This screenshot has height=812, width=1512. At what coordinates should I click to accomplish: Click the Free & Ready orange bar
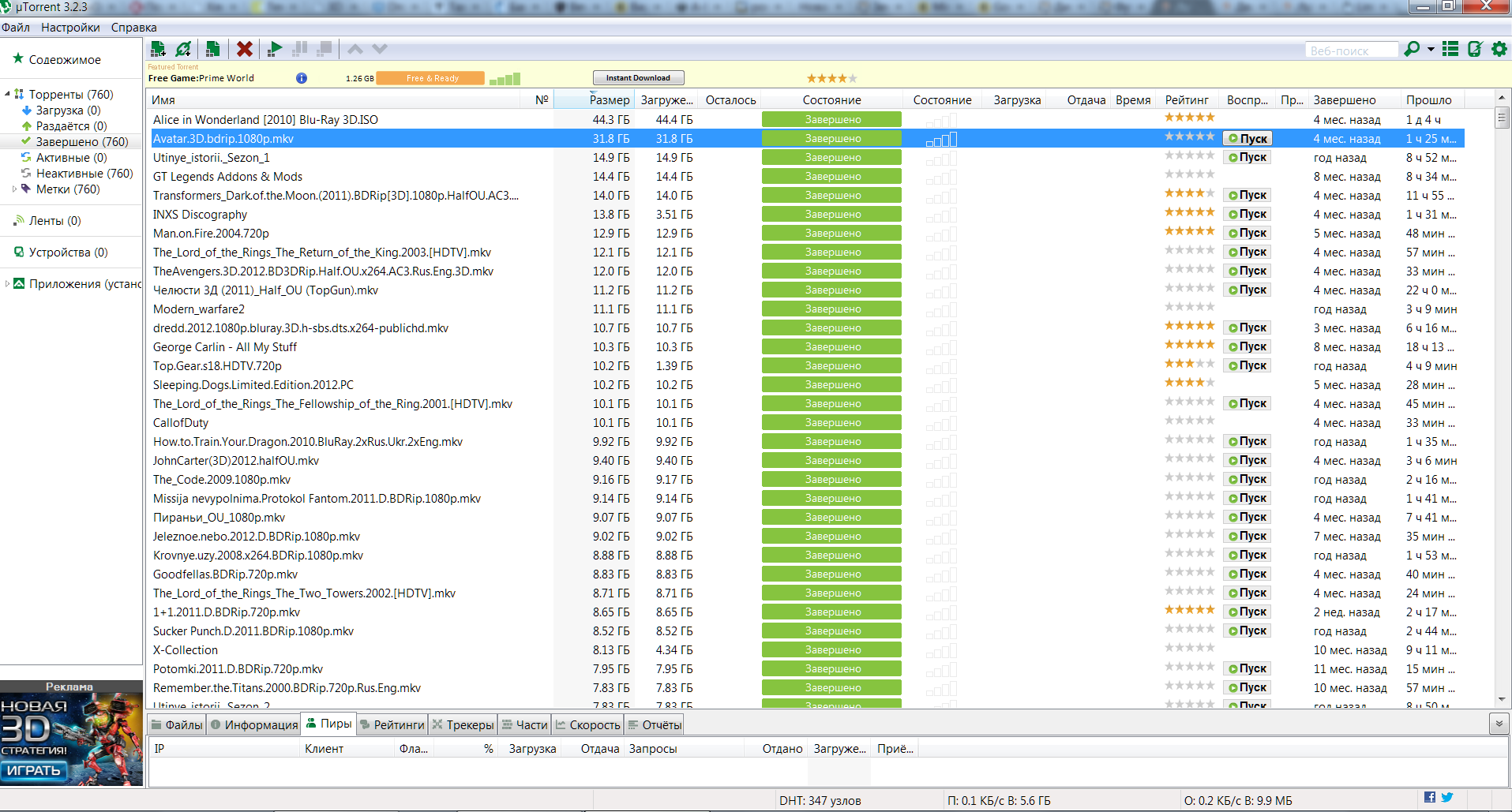click(431, 78)
